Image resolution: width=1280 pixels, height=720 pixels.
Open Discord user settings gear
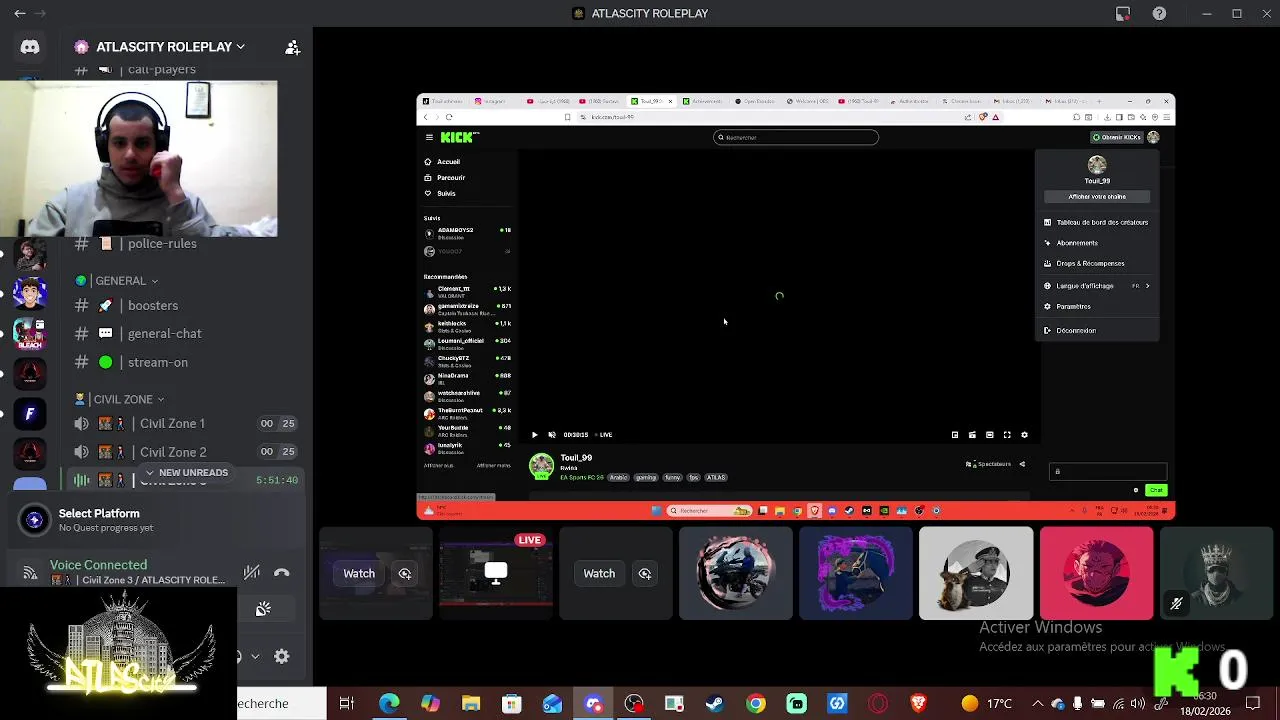[x=282, y=657]
